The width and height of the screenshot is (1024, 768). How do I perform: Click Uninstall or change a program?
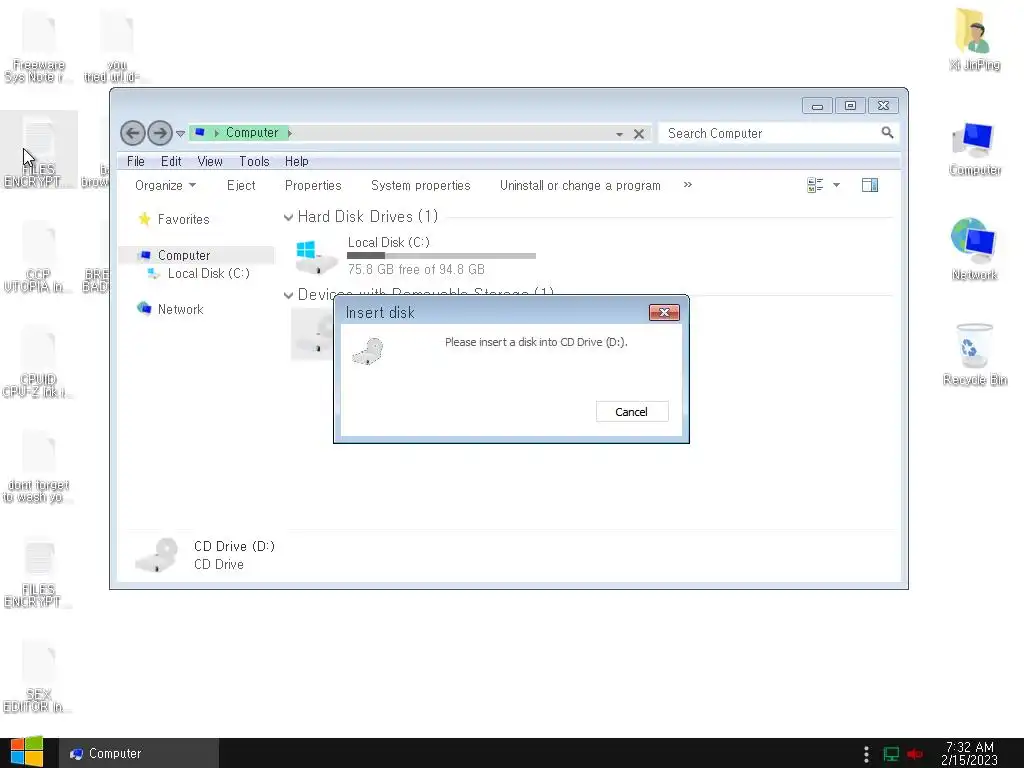[x=580, y=185]
